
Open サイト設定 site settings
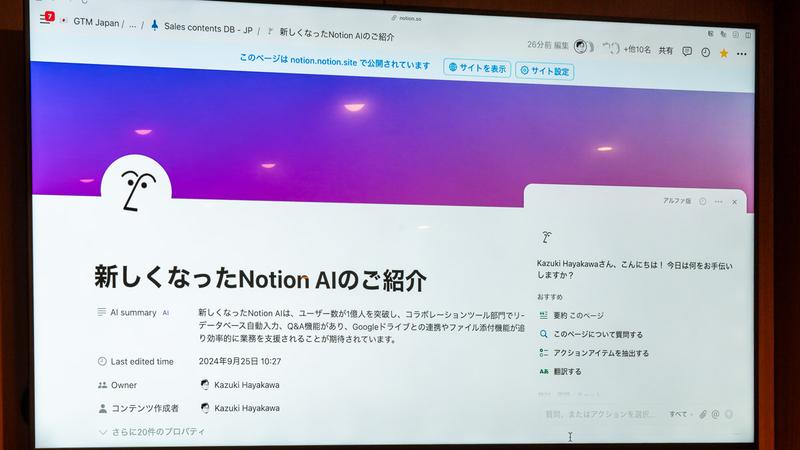click(544, 71)
